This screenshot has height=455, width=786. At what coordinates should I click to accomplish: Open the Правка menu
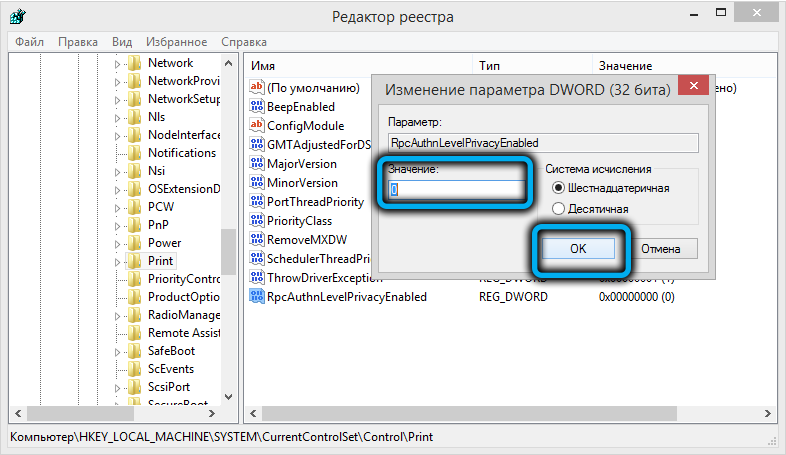point(78,42)
